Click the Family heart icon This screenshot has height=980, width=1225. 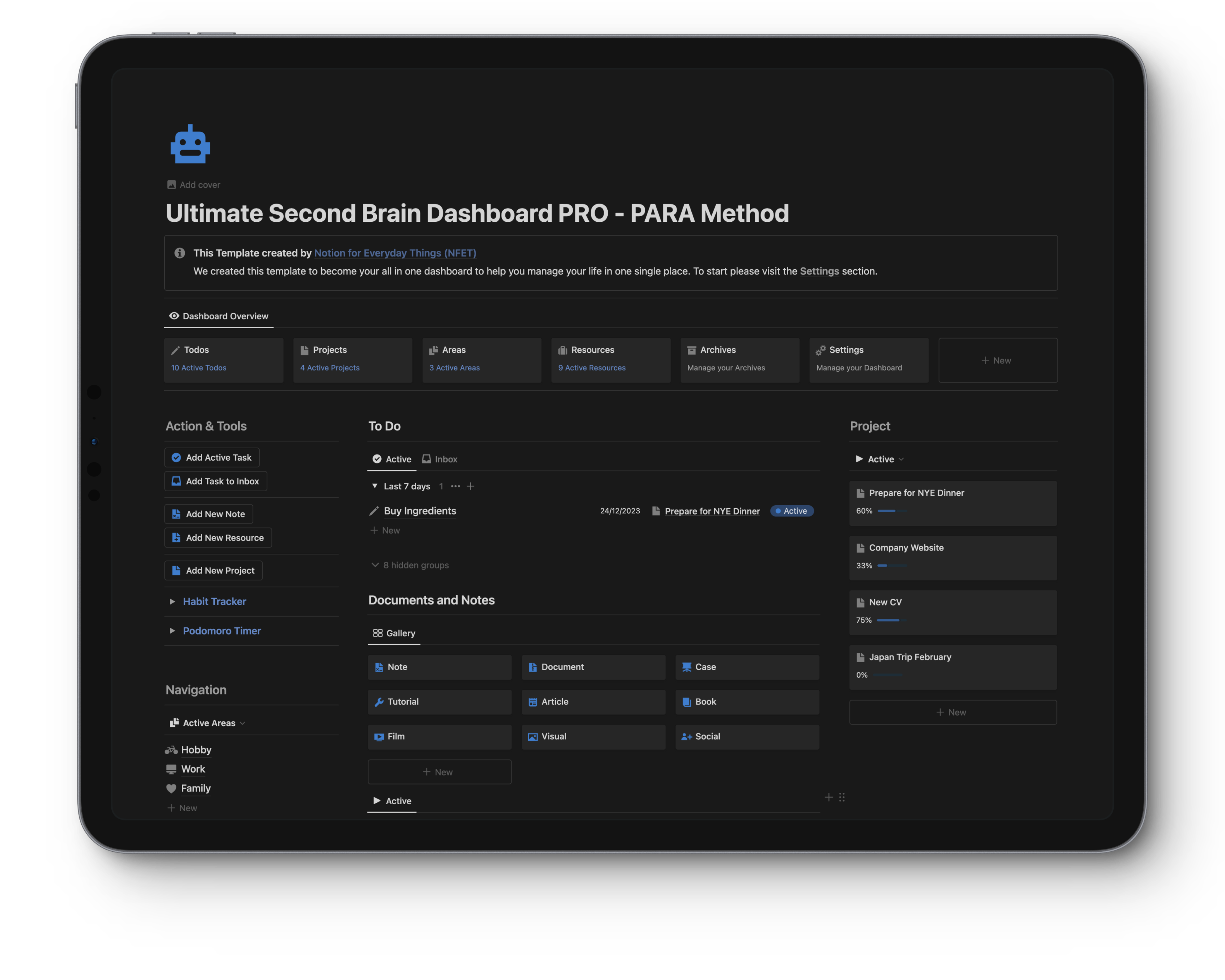pos(171,789)
